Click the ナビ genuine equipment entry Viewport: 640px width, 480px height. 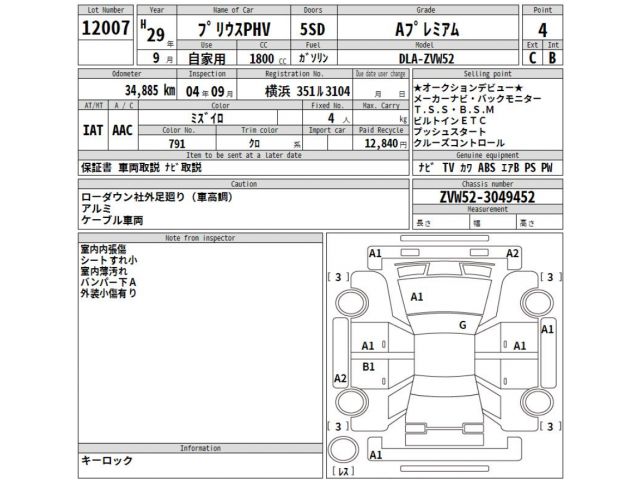427,167
